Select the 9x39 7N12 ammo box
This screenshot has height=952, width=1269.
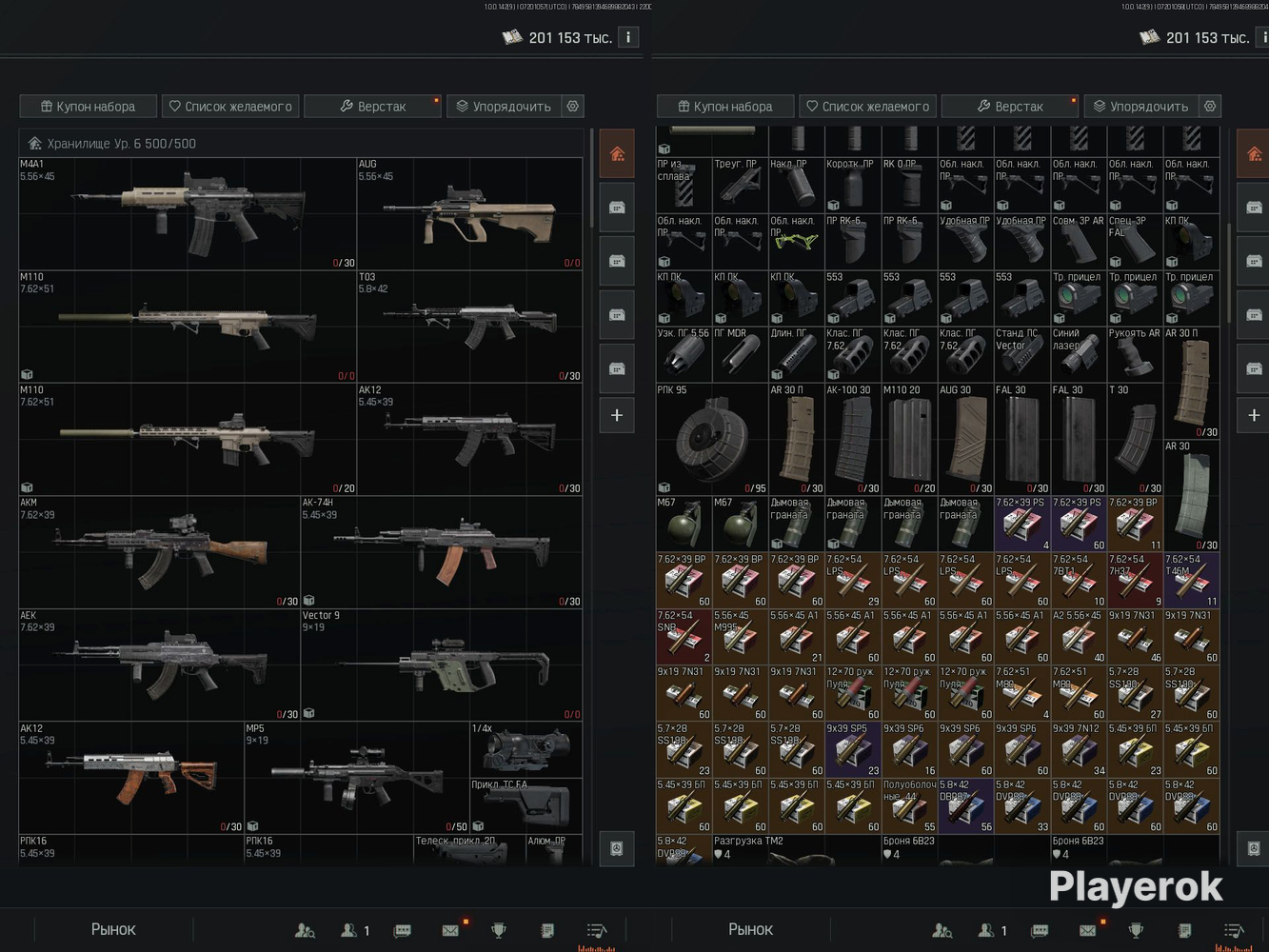point(1079,749)
